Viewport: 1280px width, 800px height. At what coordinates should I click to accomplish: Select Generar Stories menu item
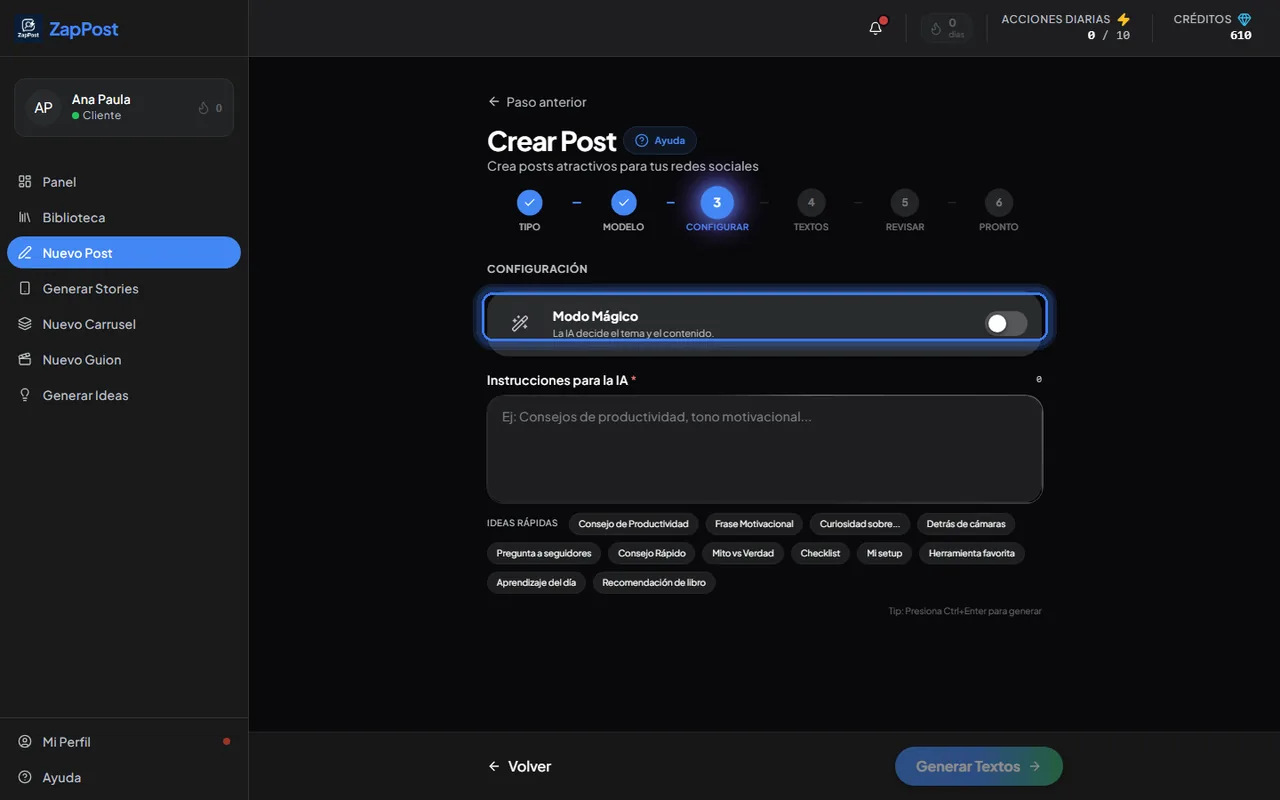point(124,288)
